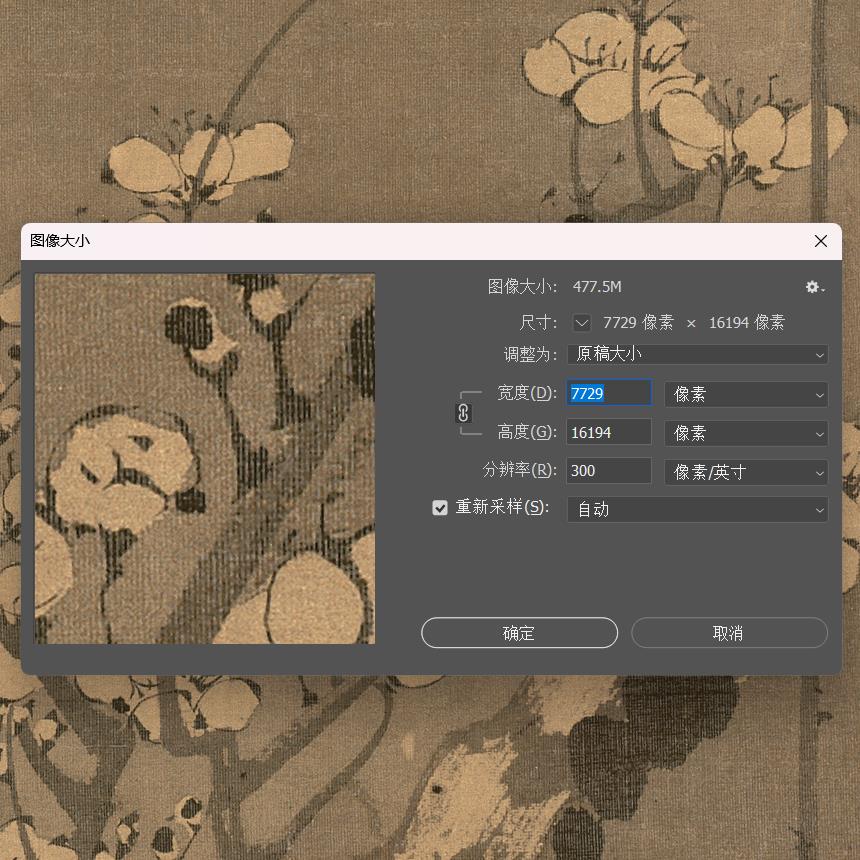This screenshot has width=860, height=860.
Task: Open the 像素/英寸 resolution unit dropdown
Action: click(x=746, y=472)
